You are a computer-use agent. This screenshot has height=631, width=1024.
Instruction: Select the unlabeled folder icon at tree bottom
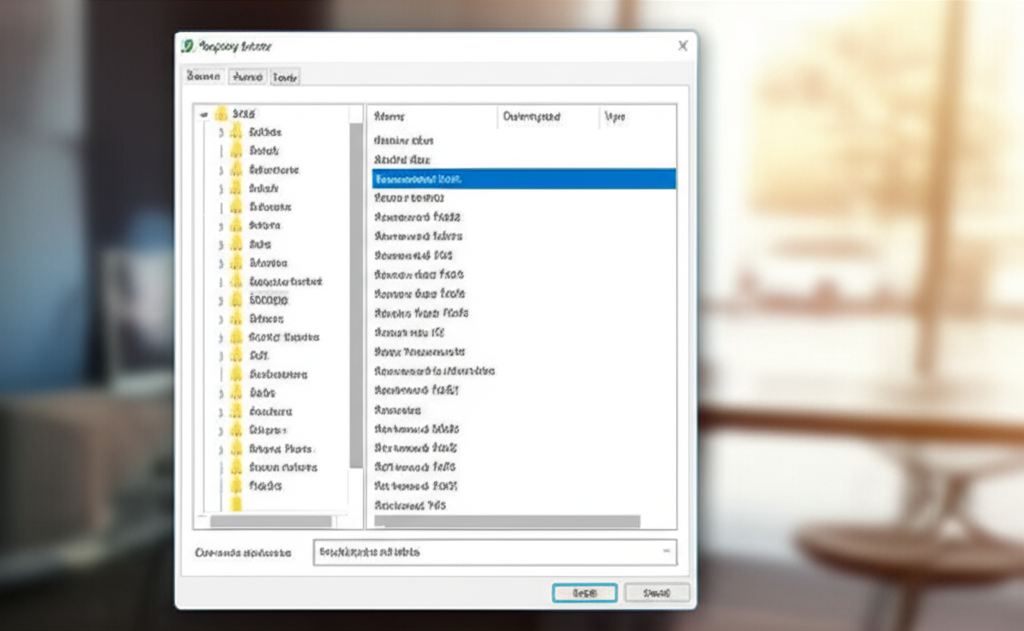pos(236,504)
